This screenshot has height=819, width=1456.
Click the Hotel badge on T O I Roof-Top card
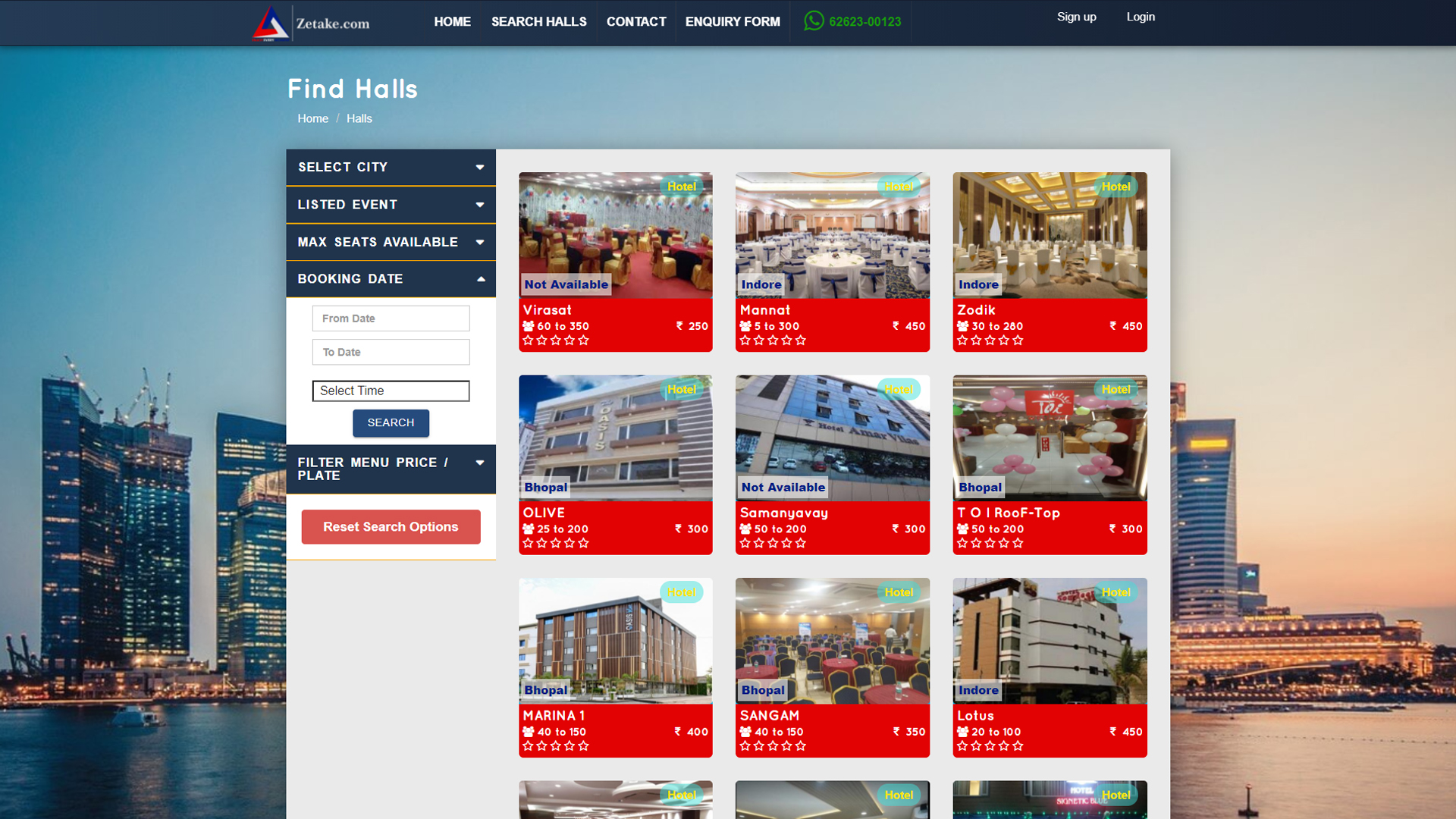1116,389
